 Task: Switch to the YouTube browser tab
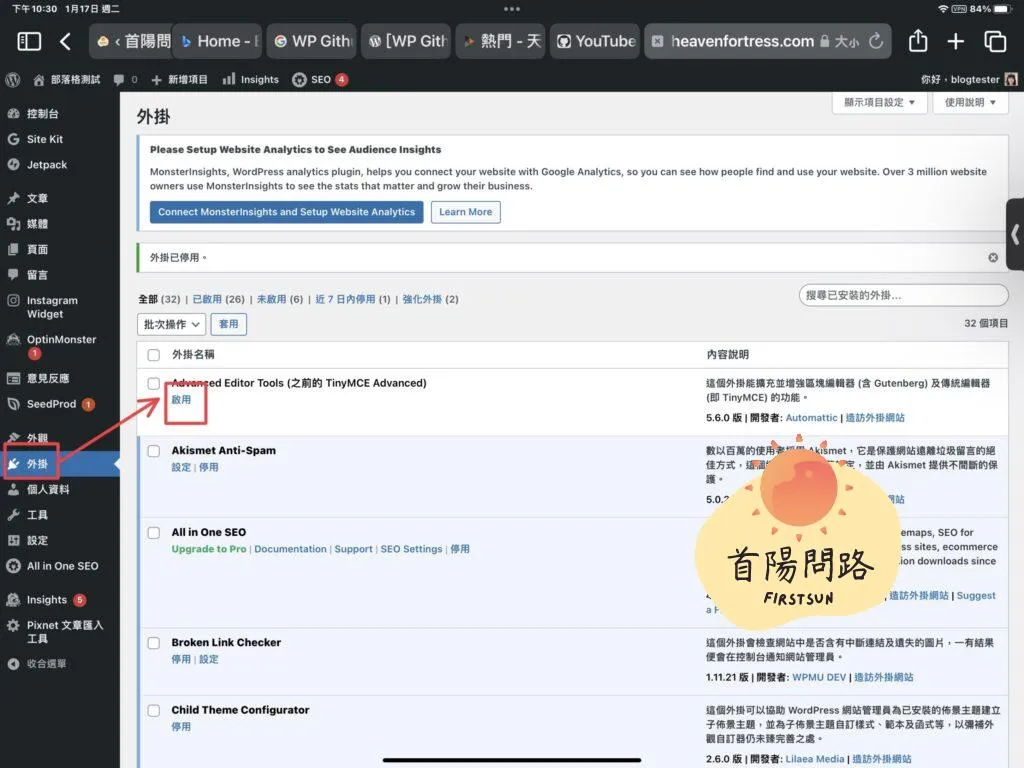click(x=596, y=41)
